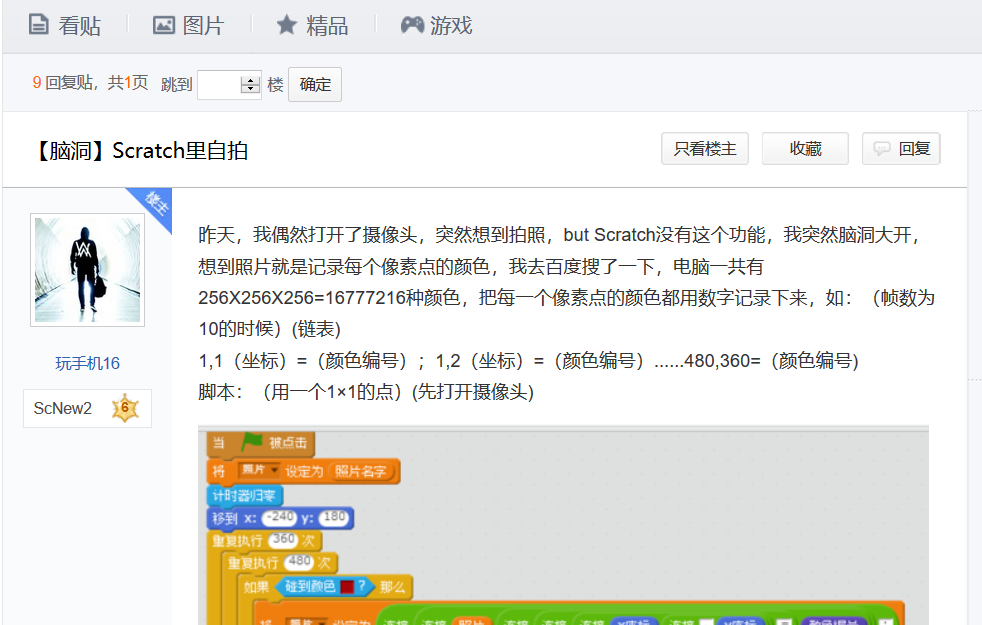
Task: Switch to the 图片 tab
Action: (189, 26)
